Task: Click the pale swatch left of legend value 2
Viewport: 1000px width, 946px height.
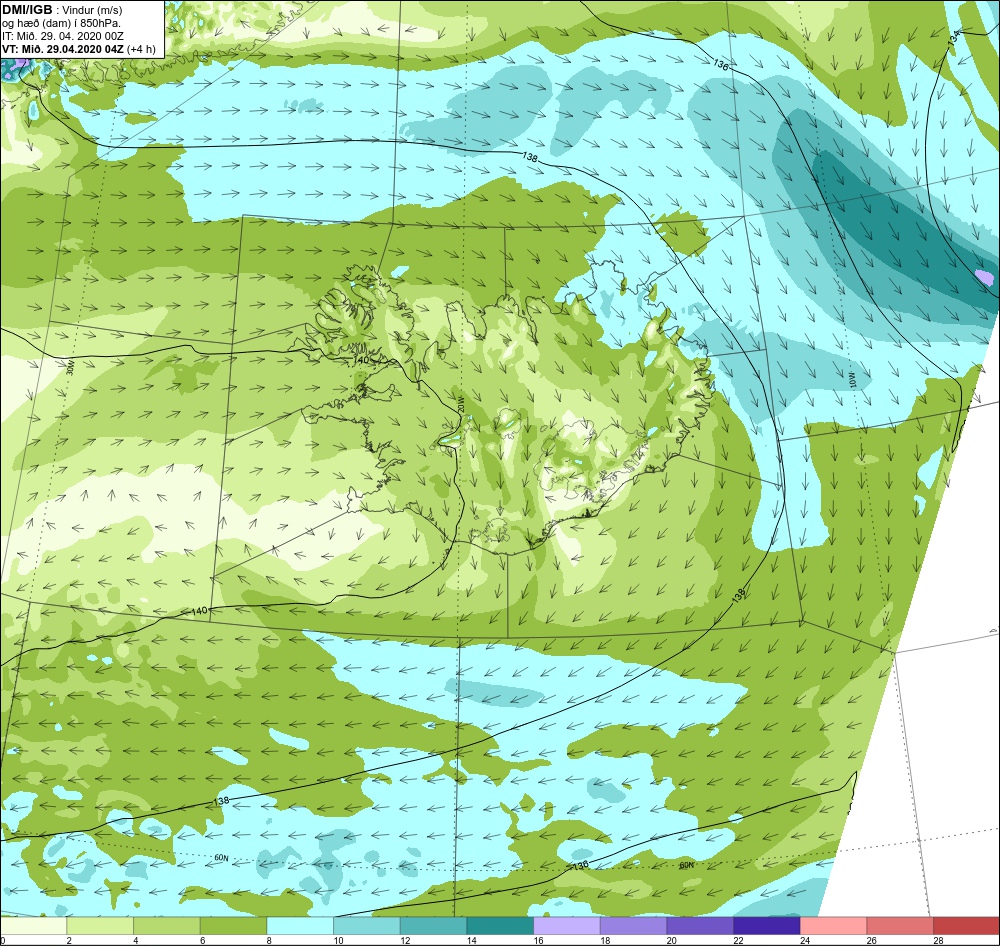Action: [x=33, y=926]
